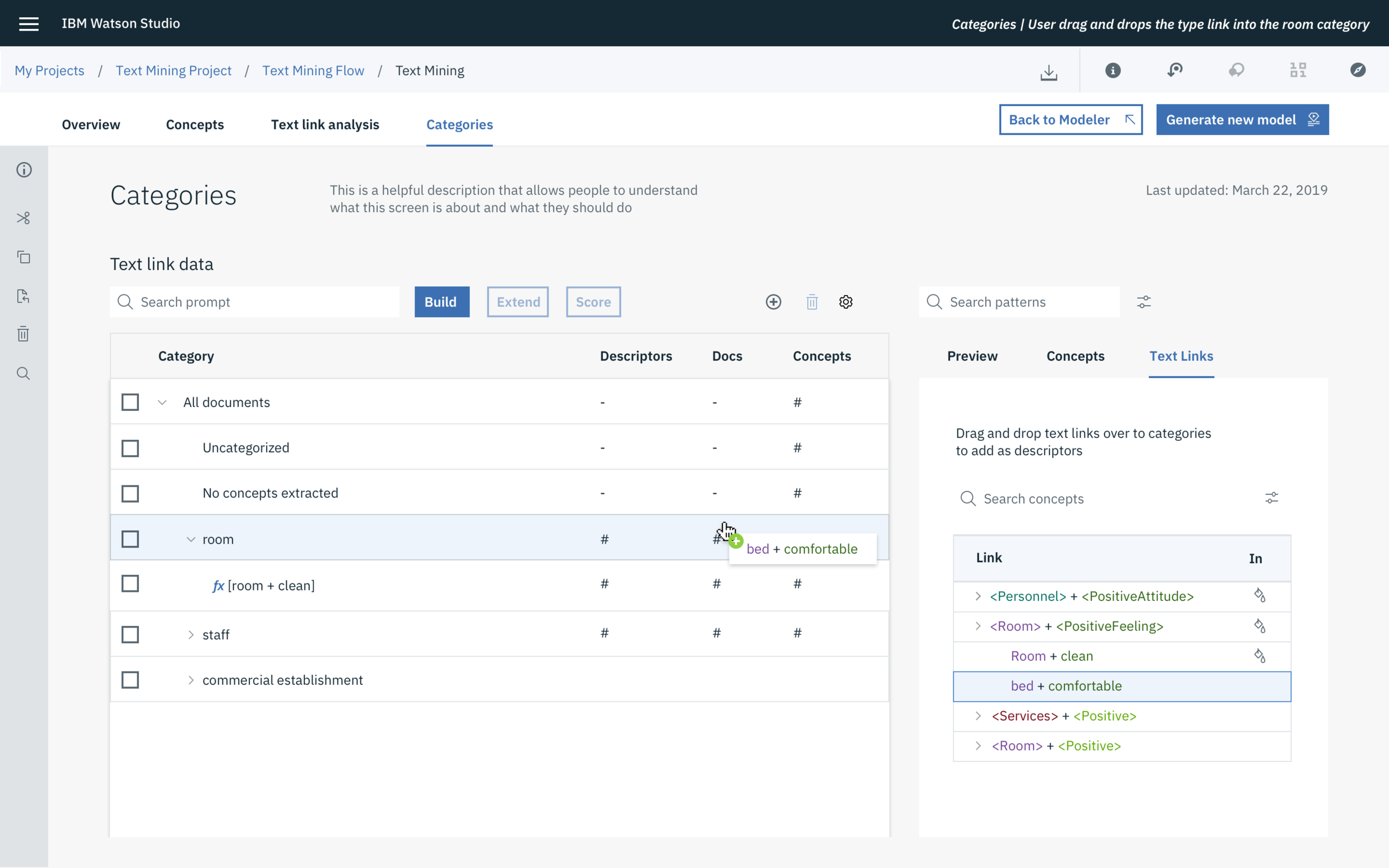The height and width of the screenshot is (868, 1389).
Task: Open the search icon in left sidebar
Action: click(x=23, y=374)
